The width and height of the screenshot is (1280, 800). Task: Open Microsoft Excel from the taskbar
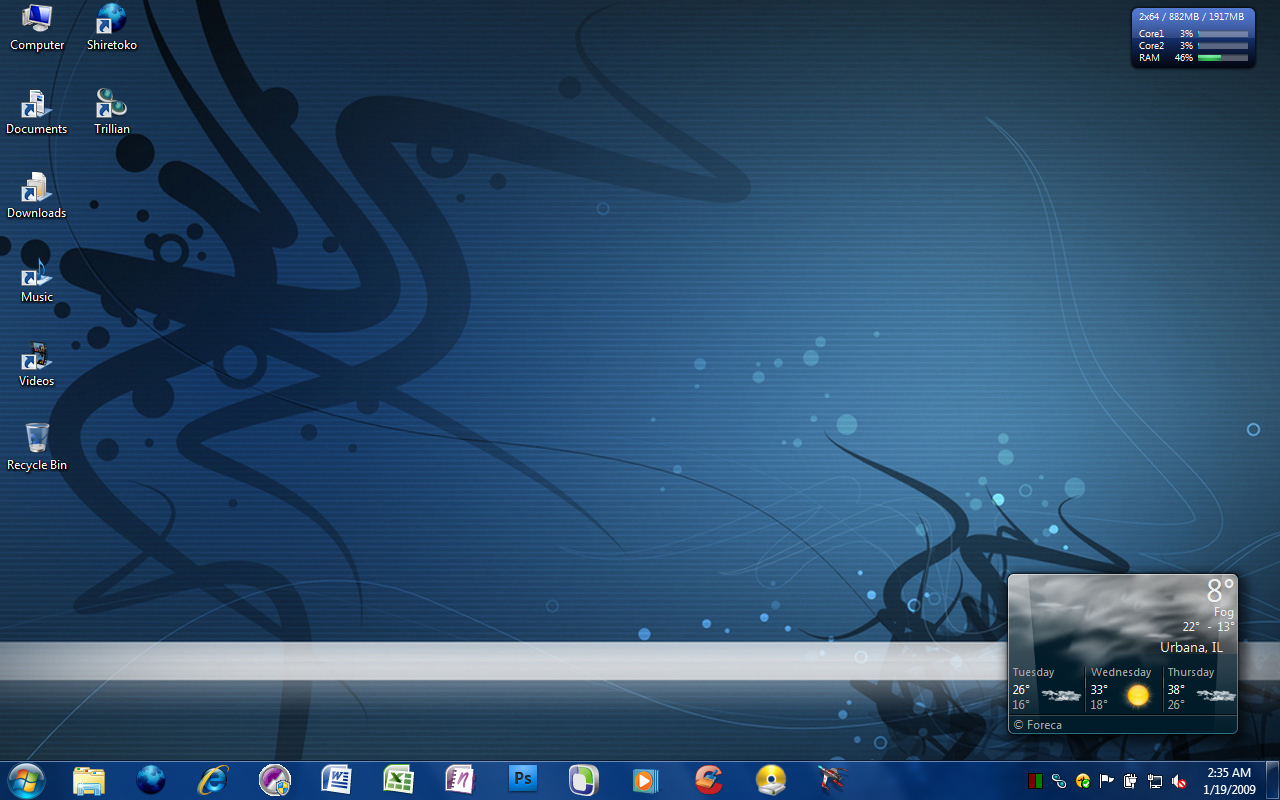click(399, 779)
